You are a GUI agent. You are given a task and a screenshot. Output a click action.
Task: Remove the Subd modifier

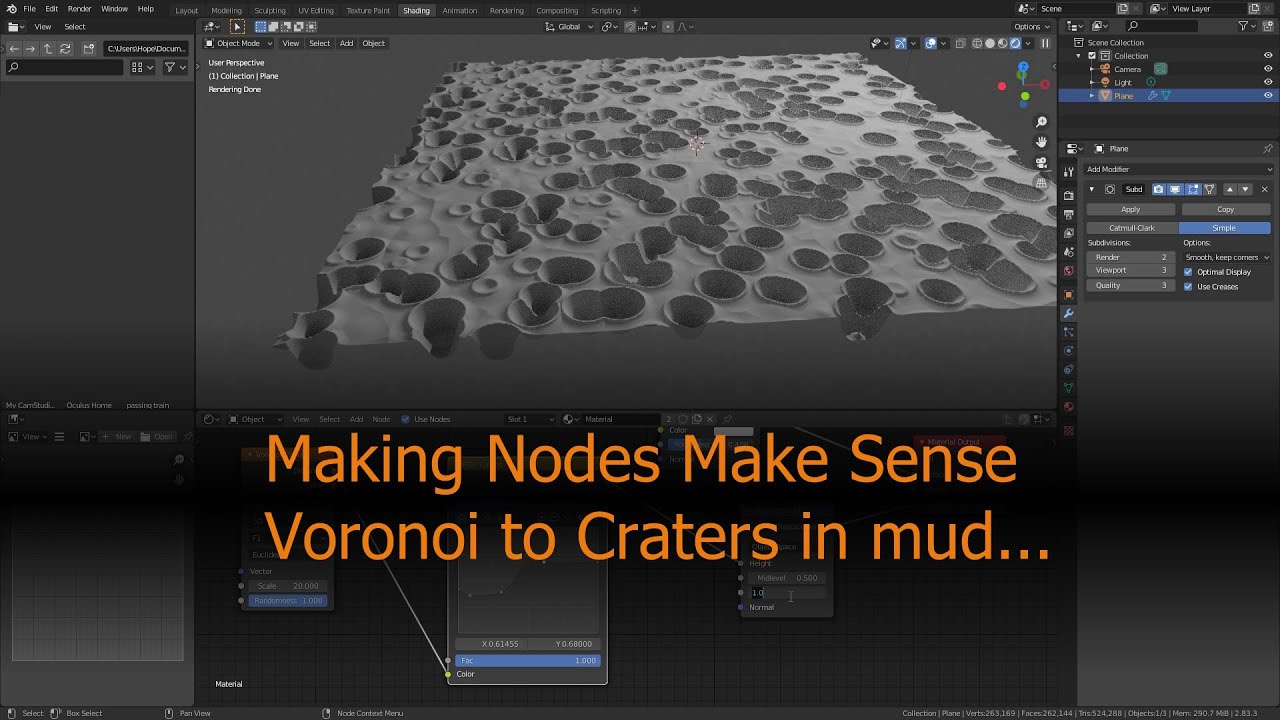coord(1264,189)
